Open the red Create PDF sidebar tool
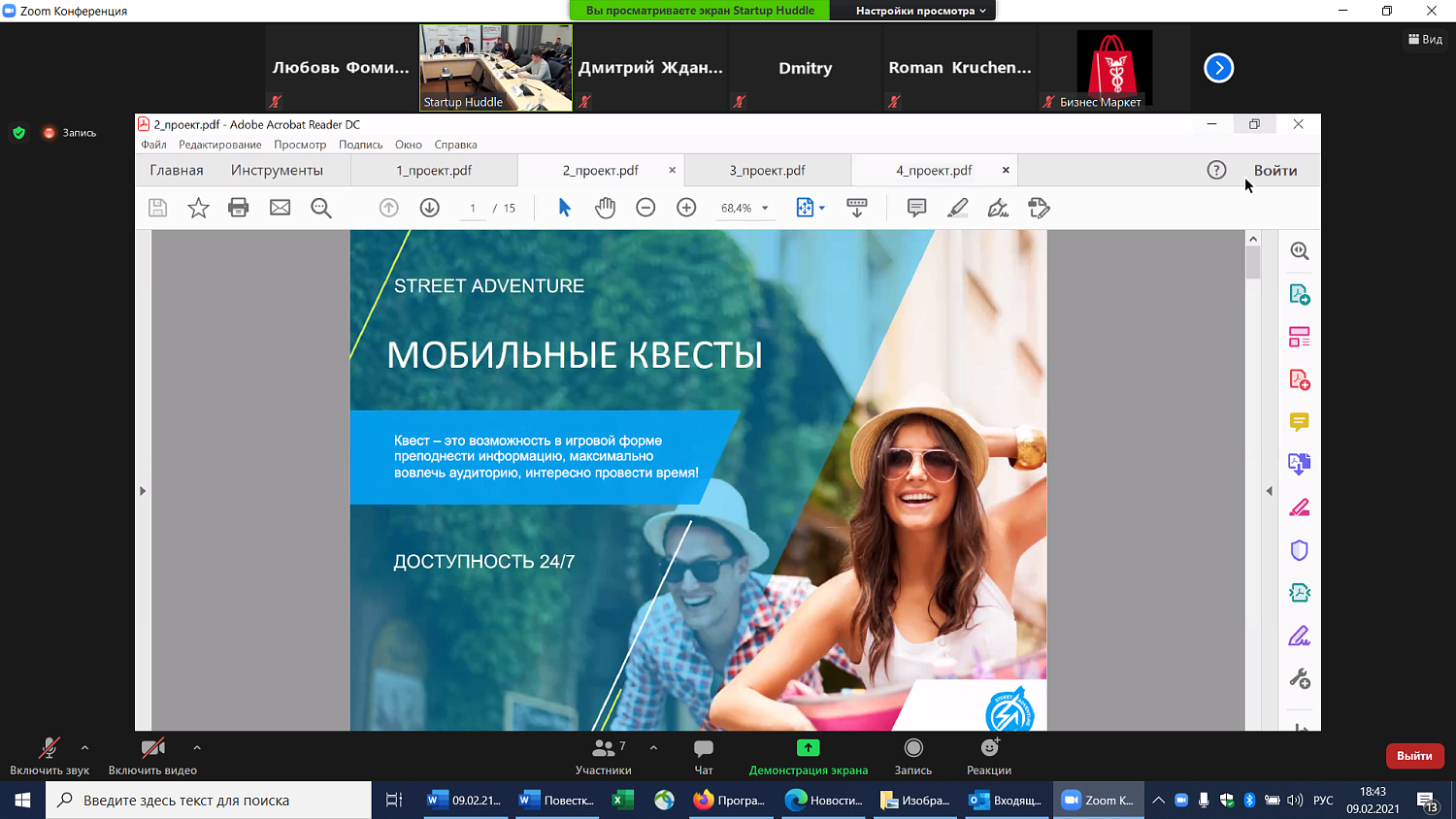 coord(1300,379)
